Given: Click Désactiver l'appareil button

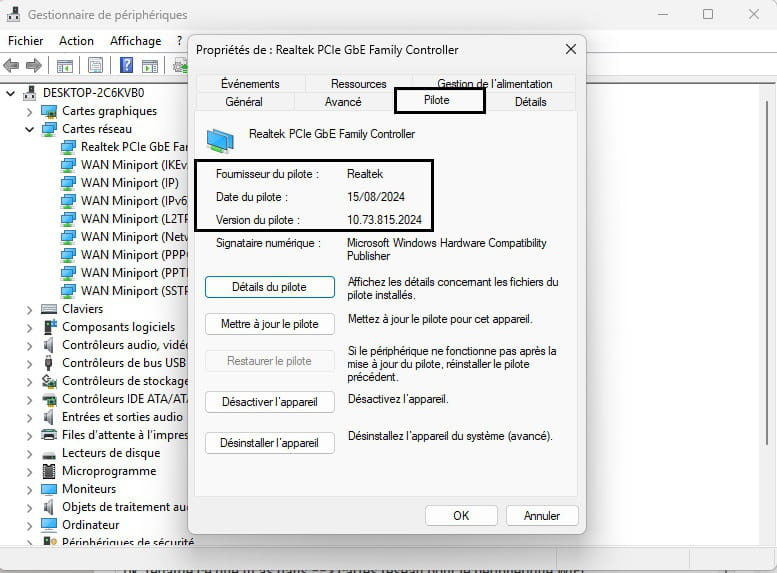Looking at the screenshot, I should coord(270,402).
